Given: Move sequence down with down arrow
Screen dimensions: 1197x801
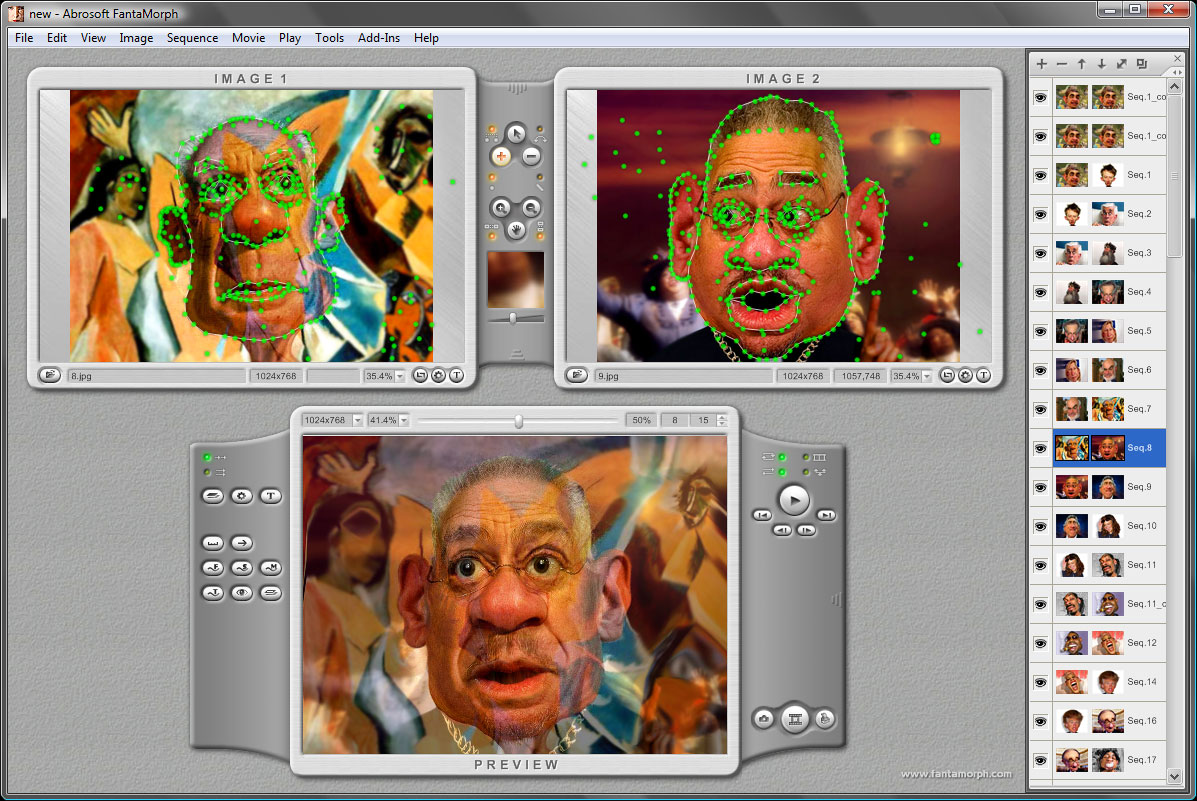Looking at the screenshot, I should pos(1102,64).
